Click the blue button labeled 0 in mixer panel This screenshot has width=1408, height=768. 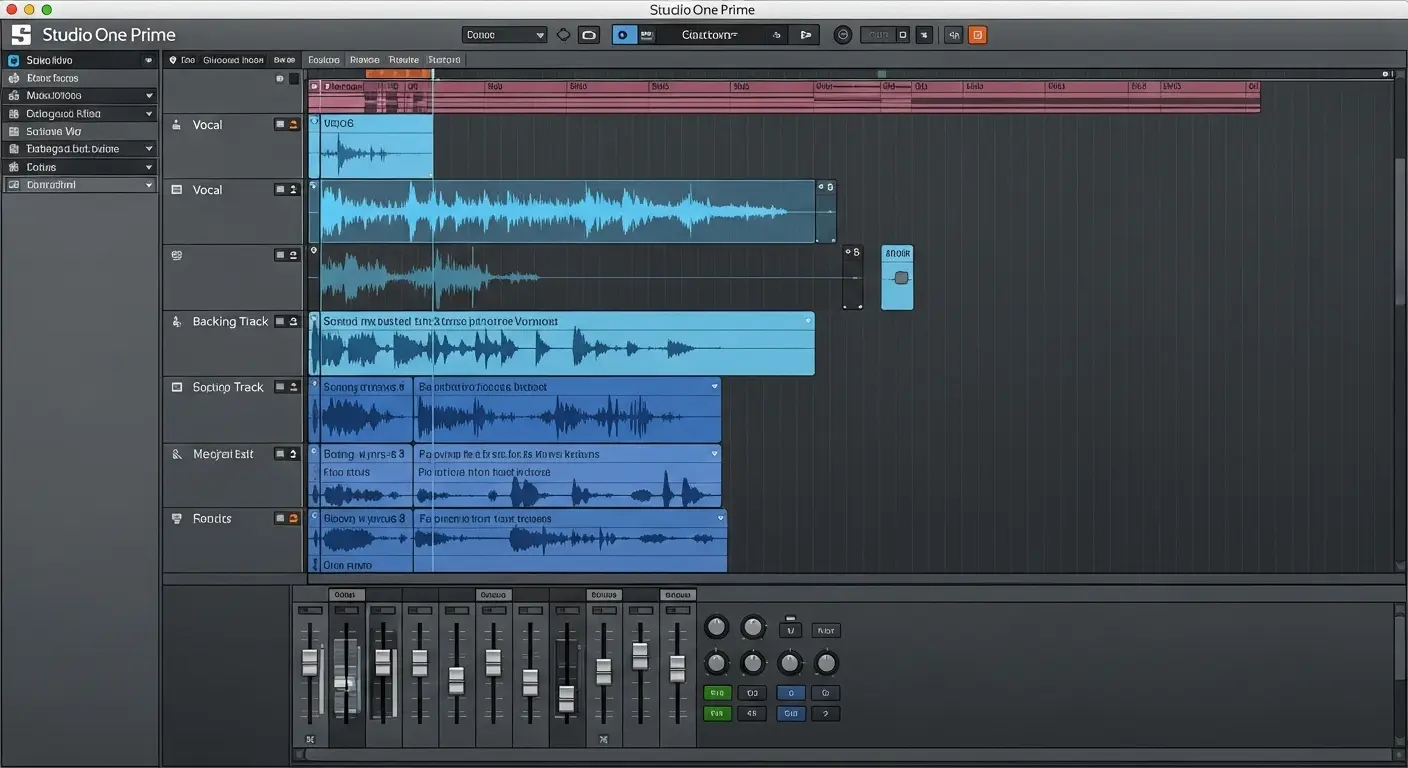[x=790, y=693]
